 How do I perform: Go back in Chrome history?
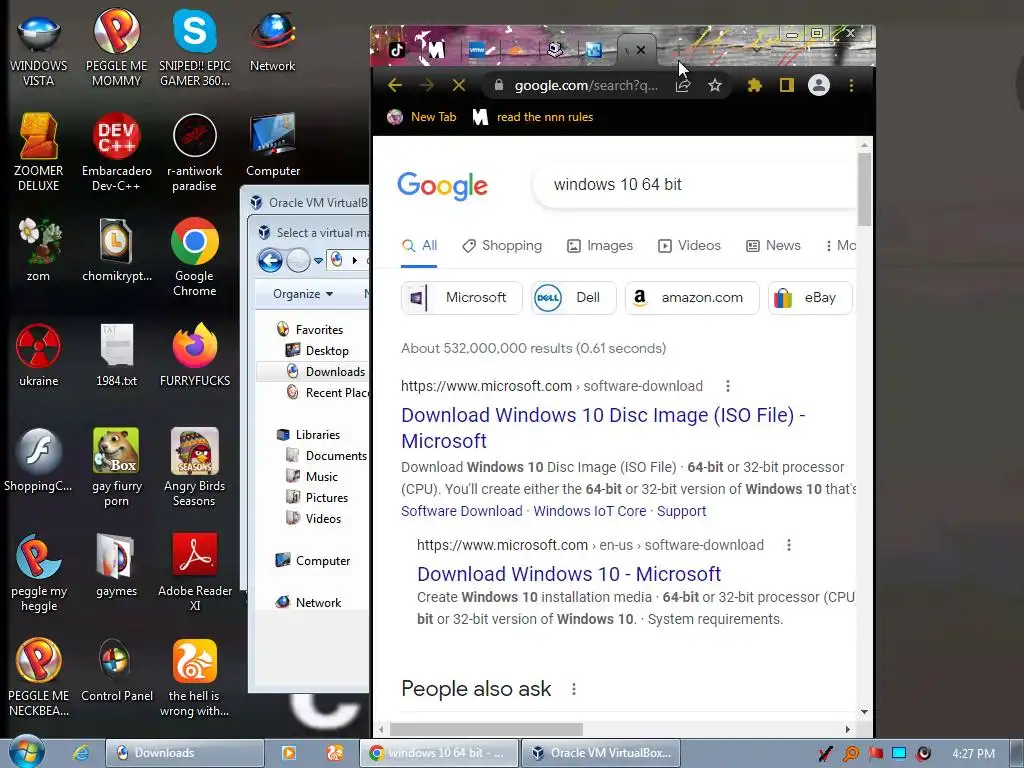tap(394, 86)
